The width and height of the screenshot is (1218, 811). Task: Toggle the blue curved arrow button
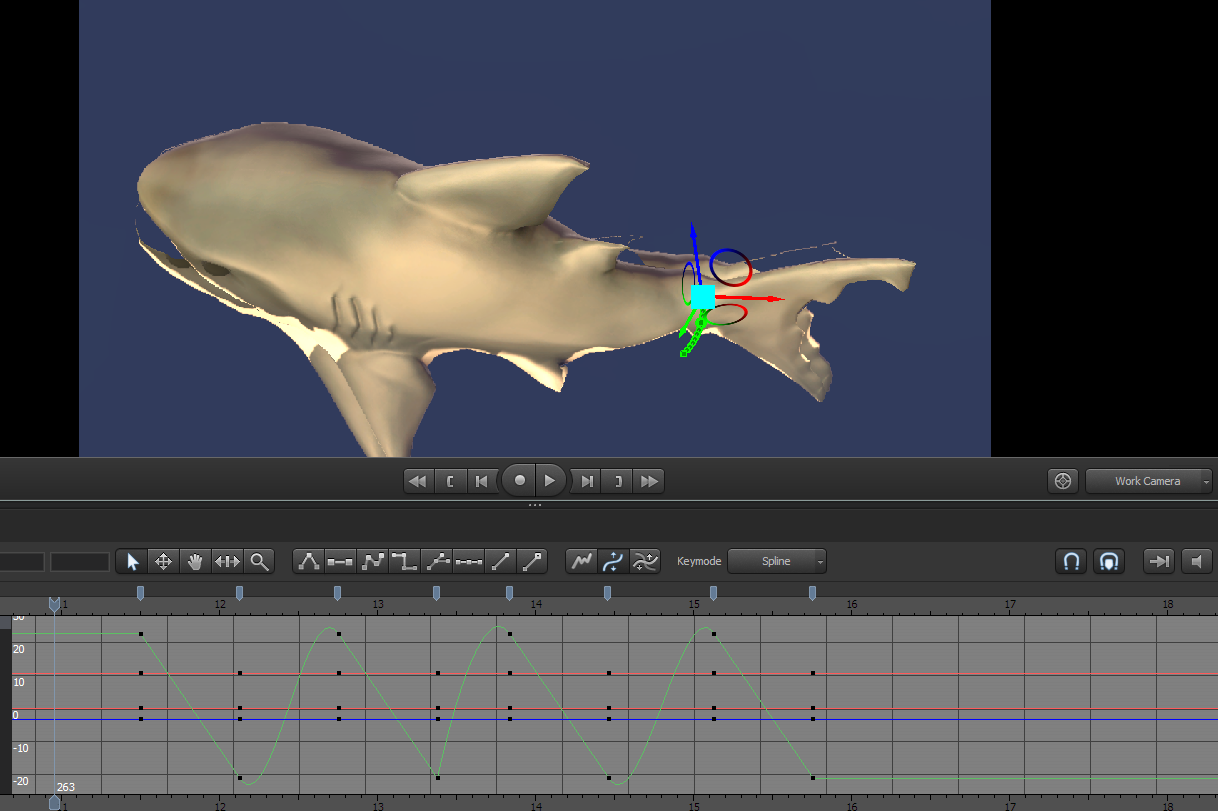pyautogui.click(x=613, y=561)
